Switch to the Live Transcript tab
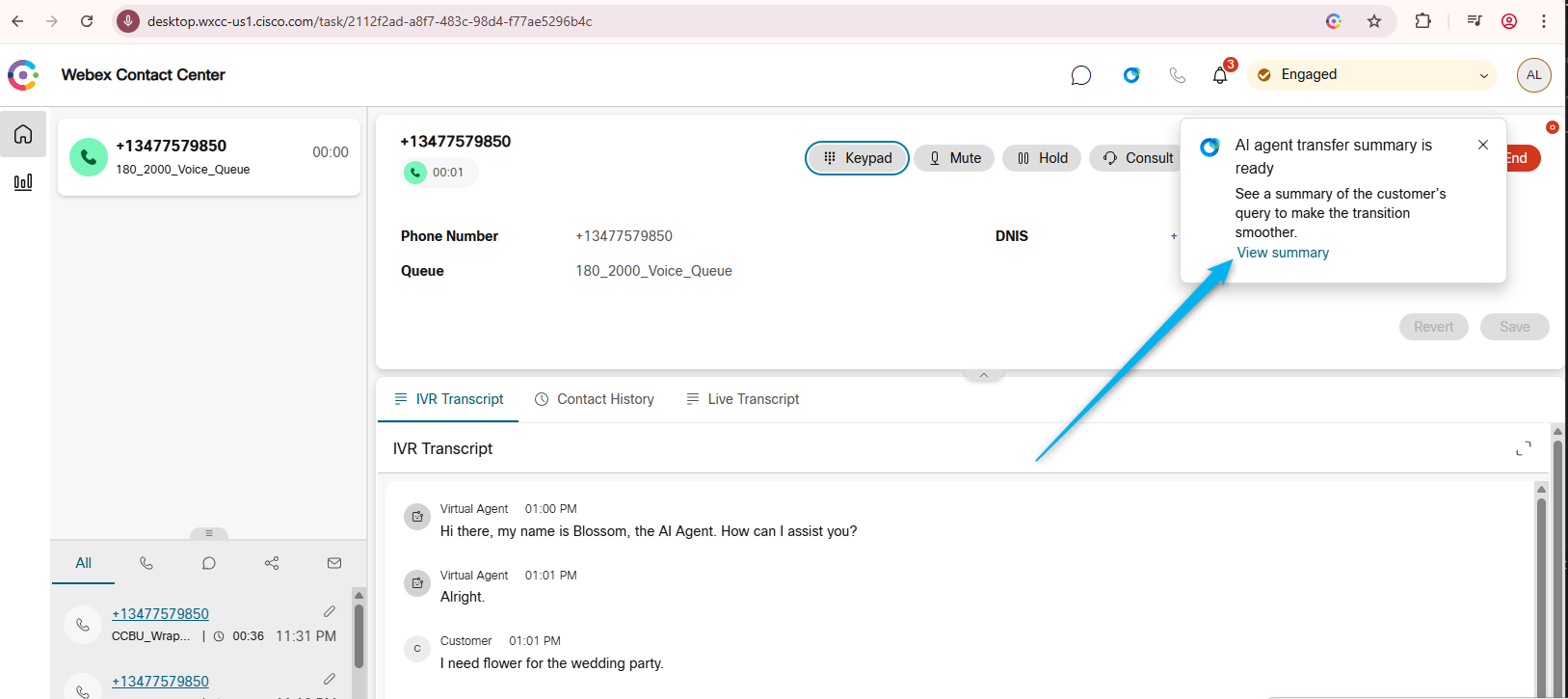Image resolution: width=1568 pixels, height=699 pixels. pyautogui.click(x=742, y=399)
